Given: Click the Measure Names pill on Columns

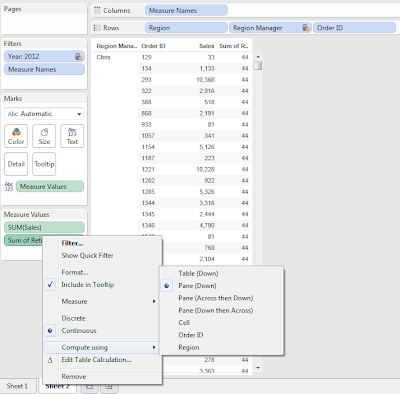Looking at the screenshot, I should (186, 10).
